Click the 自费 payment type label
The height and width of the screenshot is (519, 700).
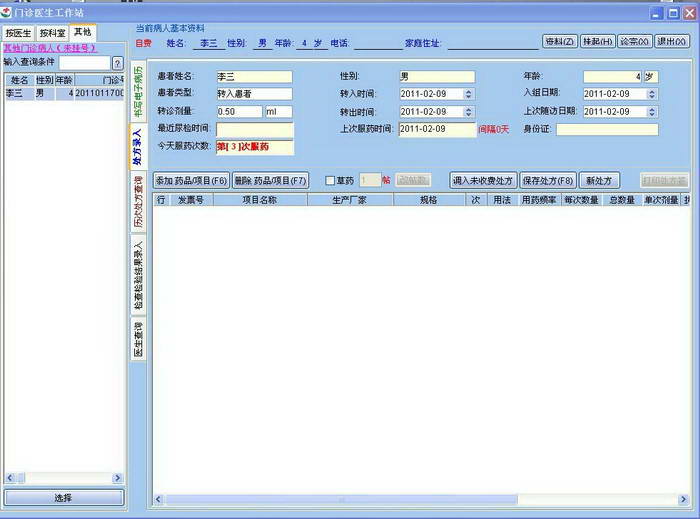click(x=144, y=43)
